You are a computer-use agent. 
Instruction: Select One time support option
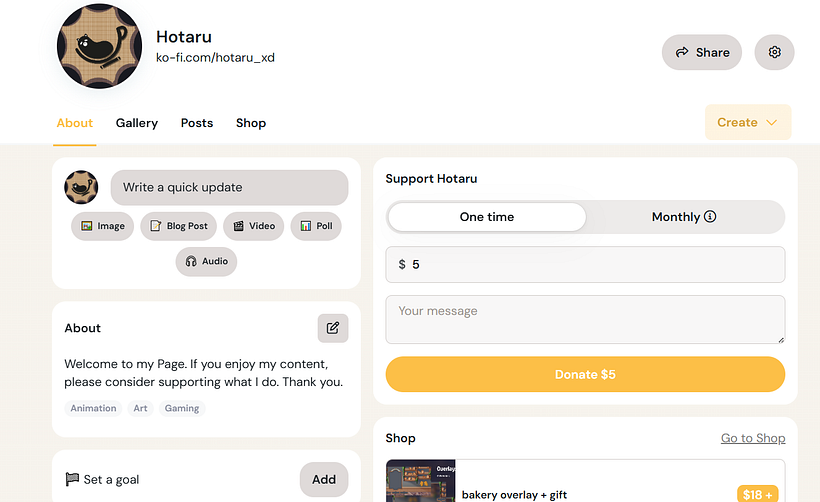[487, 217]
